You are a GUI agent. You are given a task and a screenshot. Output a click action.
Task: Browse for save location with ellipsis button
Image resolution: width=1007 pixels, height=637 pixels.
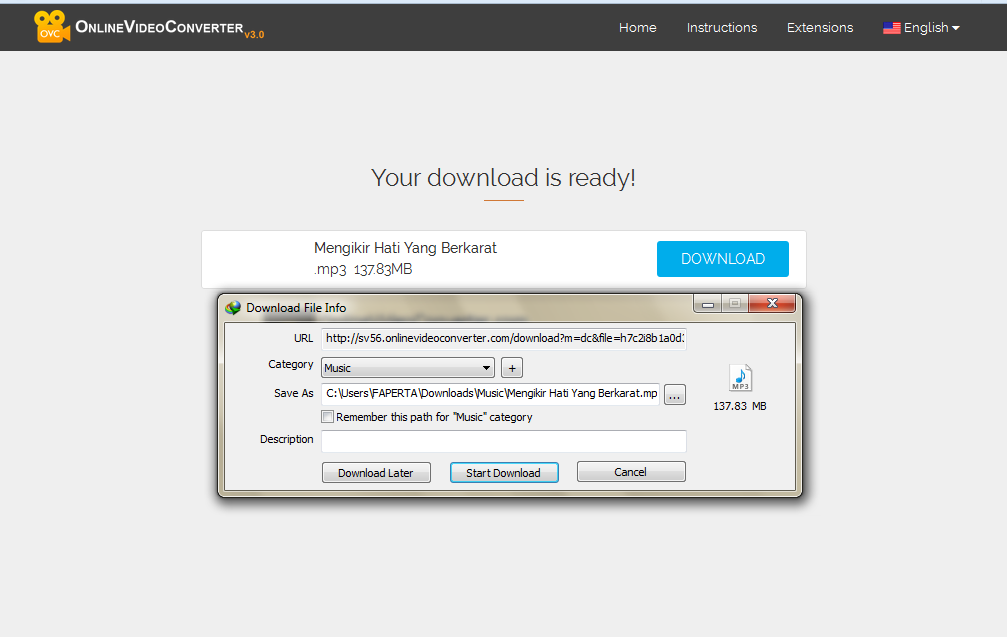coord(674,394)
